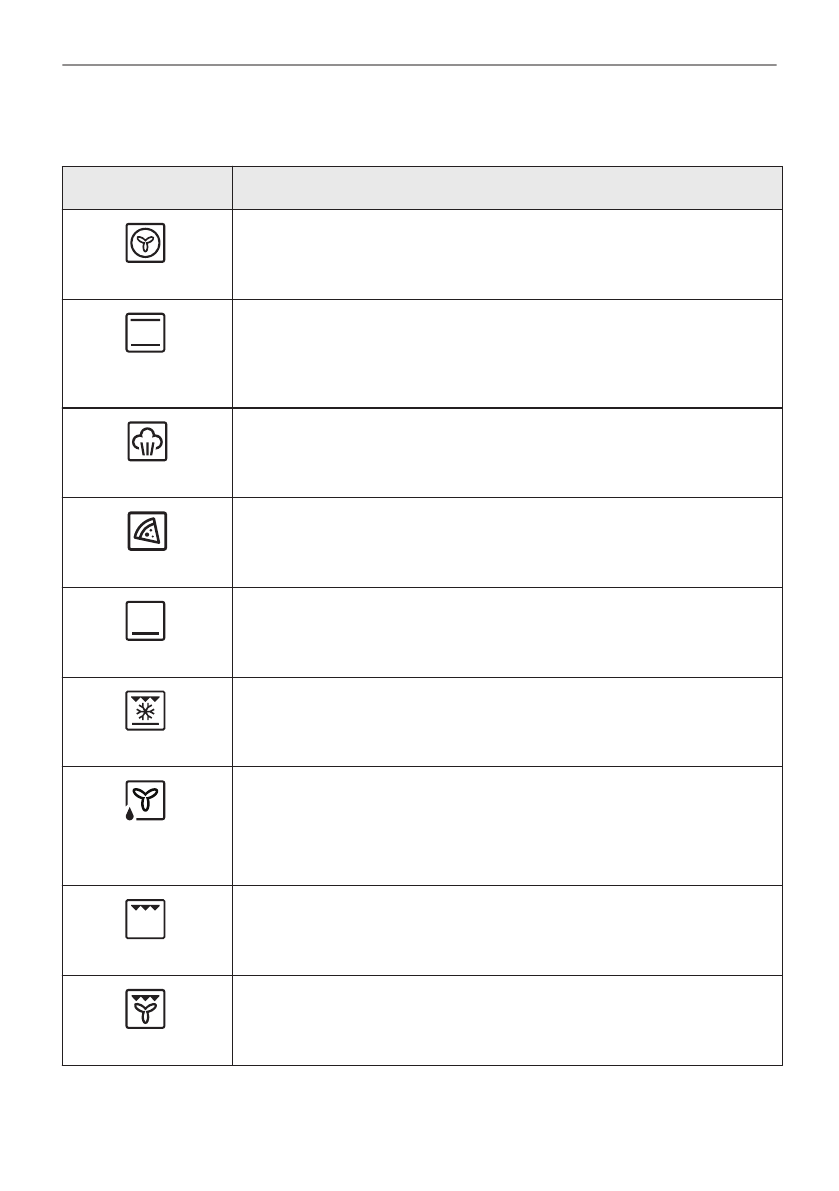Click the Frozen Foods snowflake icon
Image resolution: width=839 pixels, height=1191 pixels.
146,711
